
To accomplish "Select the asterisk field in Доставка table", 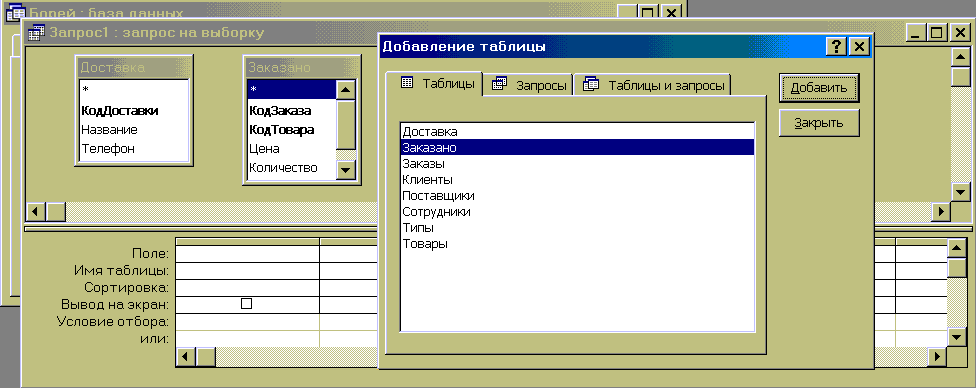I will pyautogui.click(x=134, y=90).
